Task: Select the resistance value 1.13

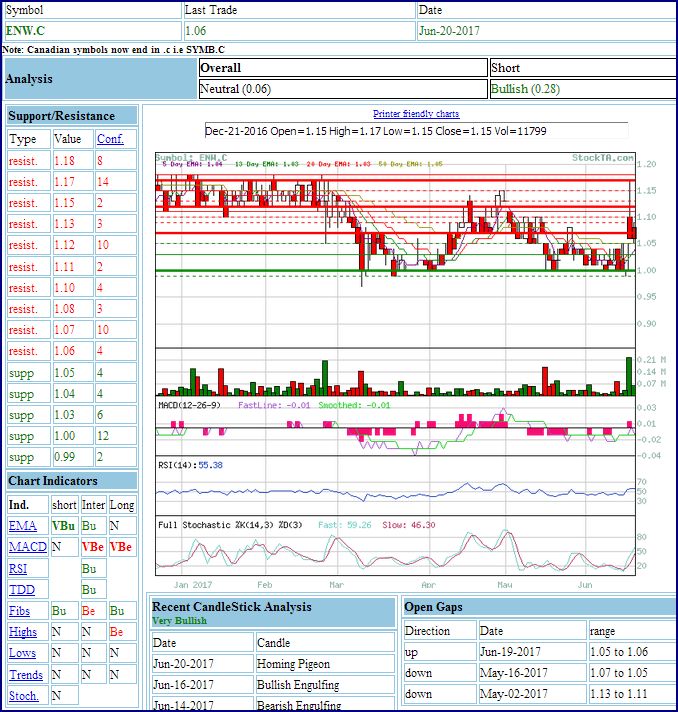Action: pyautogui.click(x=64, y=224)
